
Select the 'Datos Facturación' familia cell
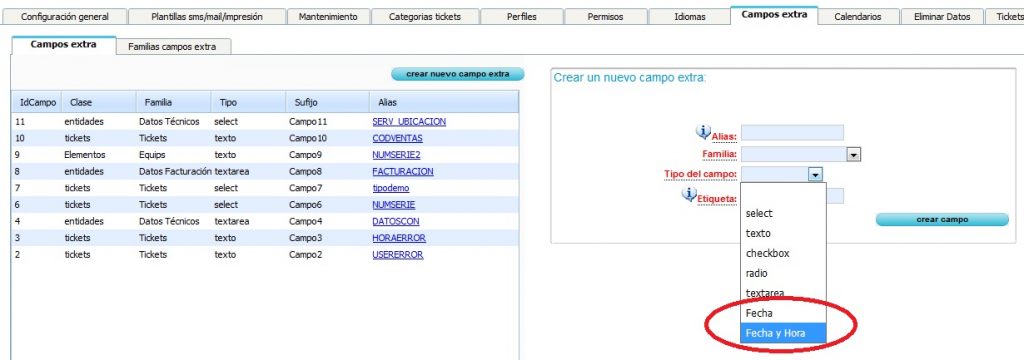tap(175, 171)
